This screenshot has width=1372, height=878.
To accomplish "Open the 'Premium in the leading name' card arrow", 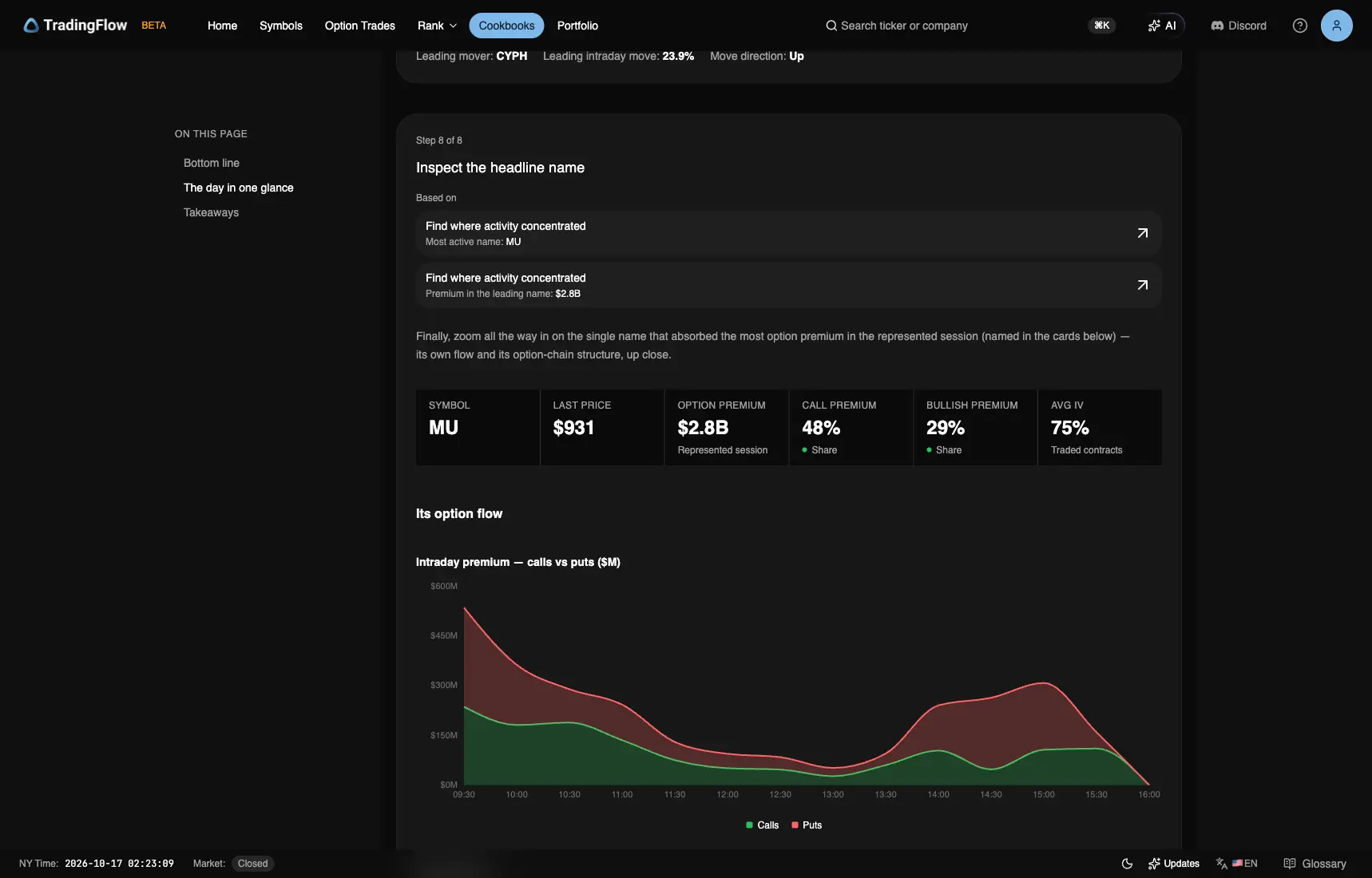I will (1143, 285).
